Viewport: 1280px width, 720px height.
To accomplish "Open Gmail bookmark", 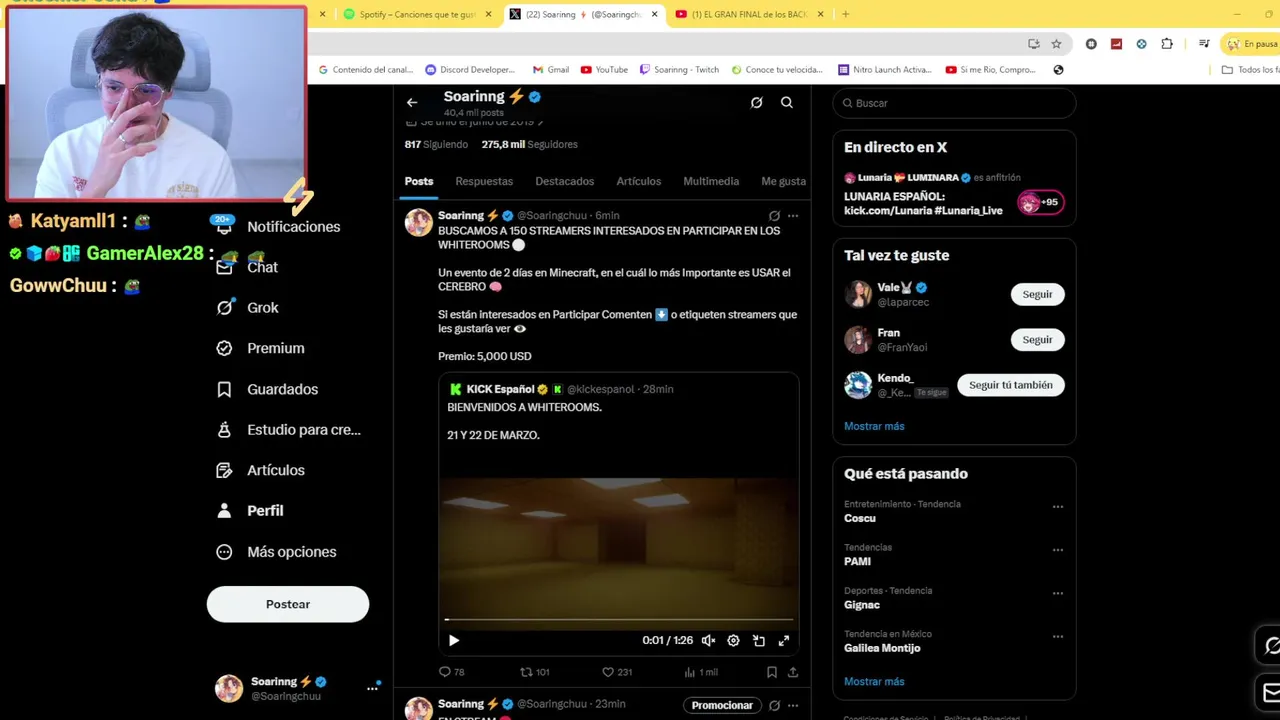I will [x=551, y=70].
